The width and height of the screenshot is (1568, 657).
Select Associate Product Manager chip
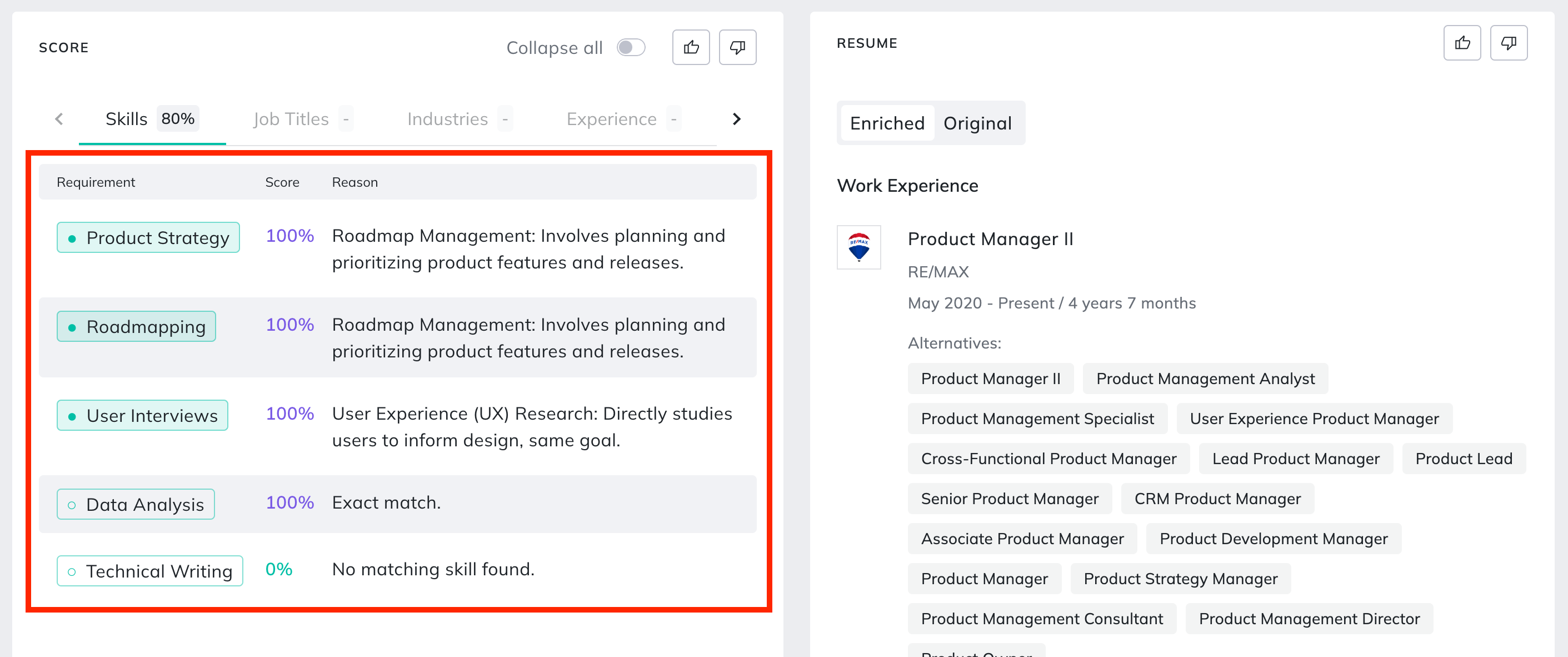(x=1022, y=538)
